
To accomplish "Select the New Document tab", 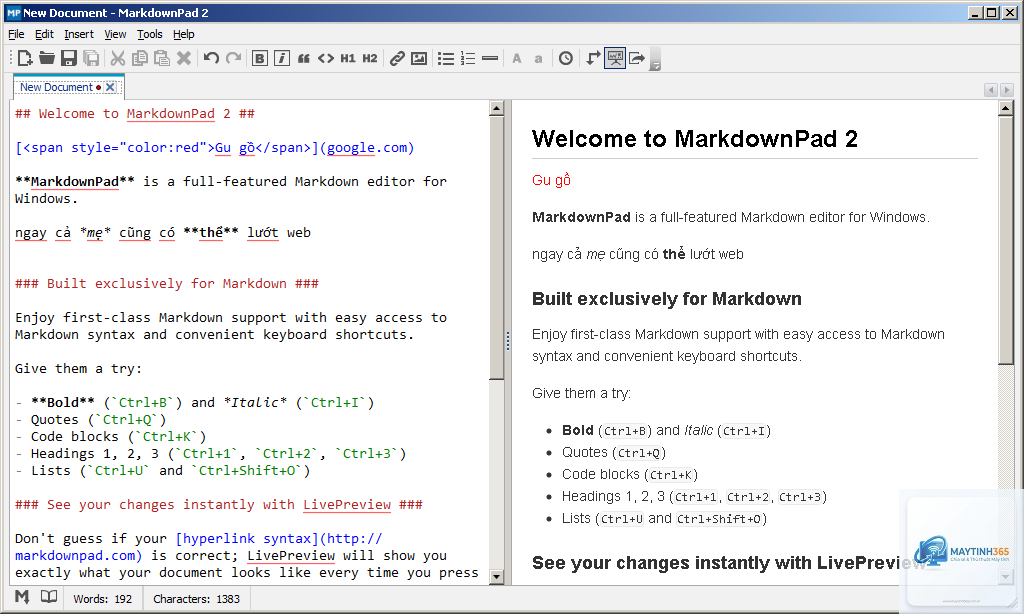I will click(x=56, y=87).
